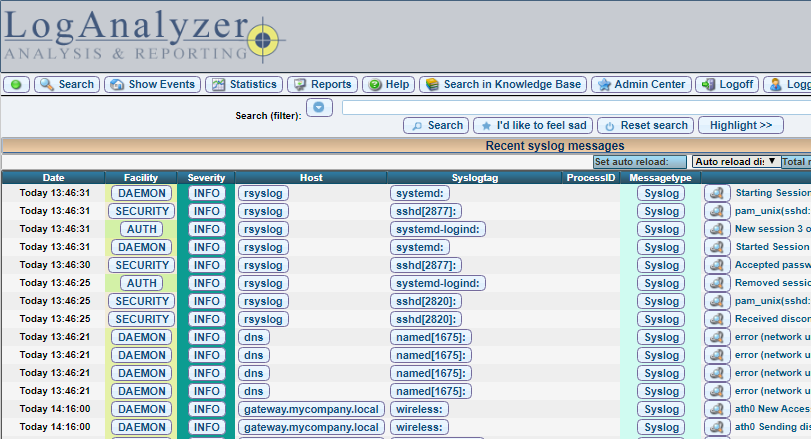Open the Starting Session message text
811x439 pixels.
point(773,193)
